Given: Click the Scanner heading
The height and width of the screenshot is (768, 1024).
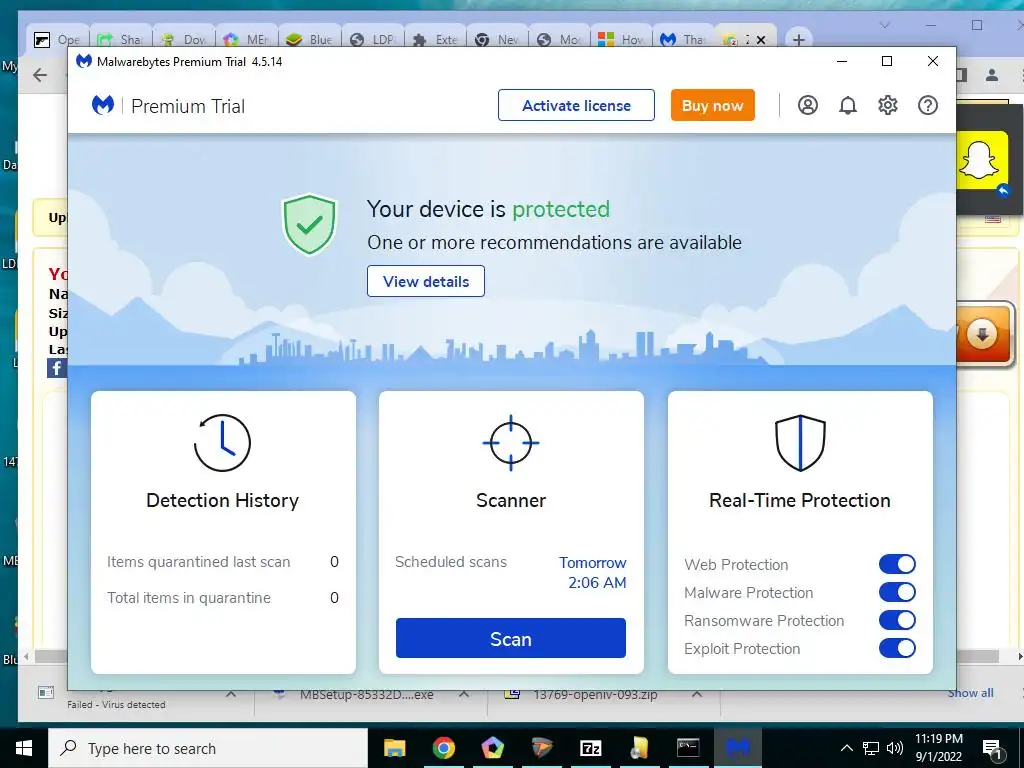Looking at the screenshot, I should [x=511, y=500].
